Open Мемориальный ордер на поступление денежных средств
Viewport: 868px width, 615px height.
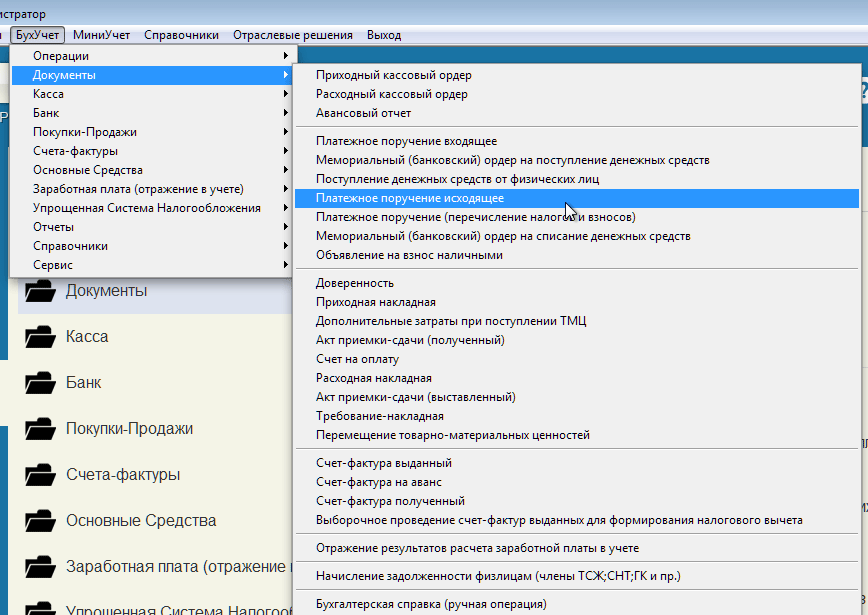click(x=577, y=160)
